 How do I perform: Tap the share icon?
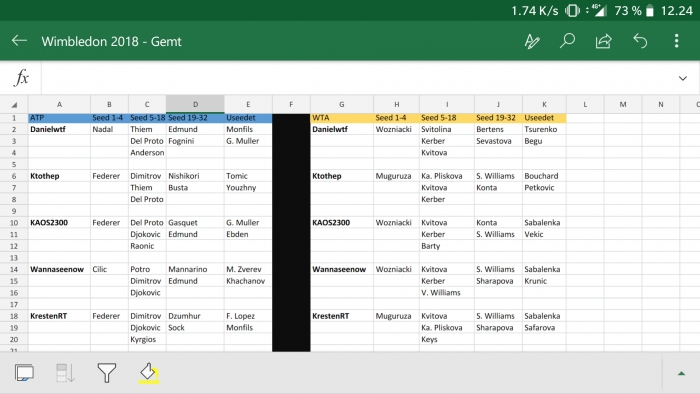click(603, 41)
